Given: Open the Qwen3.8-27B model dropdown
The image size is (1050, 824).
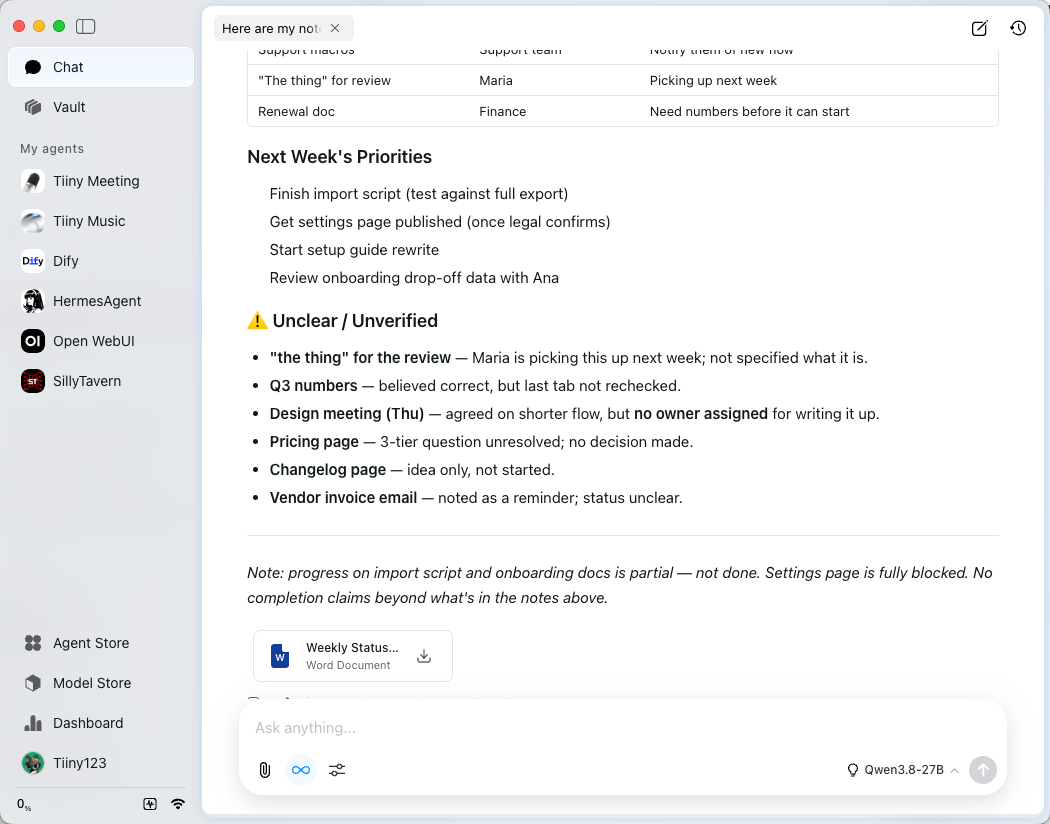Looking at the screenshot, I should coord(903,770).
